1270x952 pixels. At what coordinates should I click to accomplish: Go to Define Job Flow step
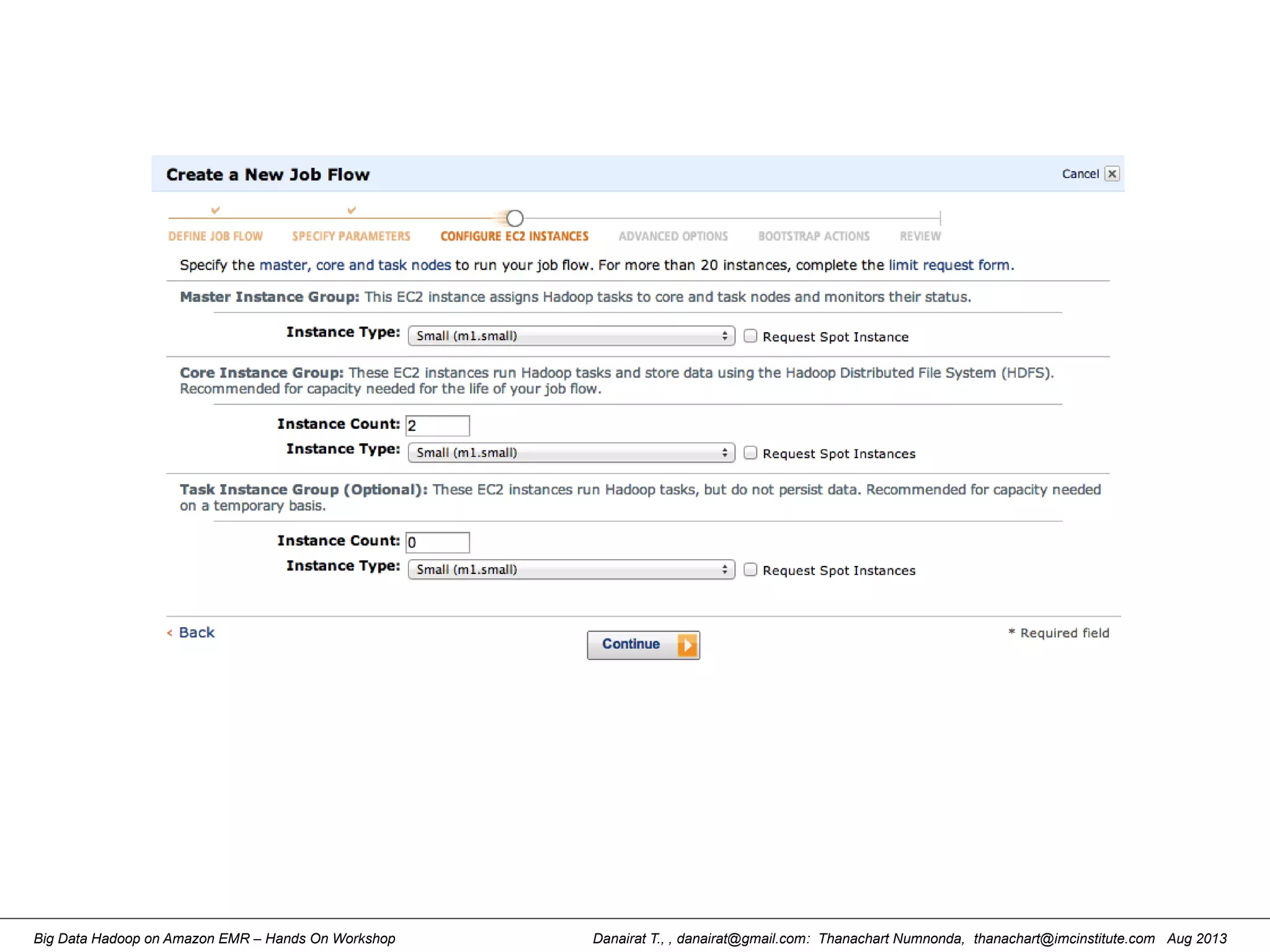[x=215, y=236]
